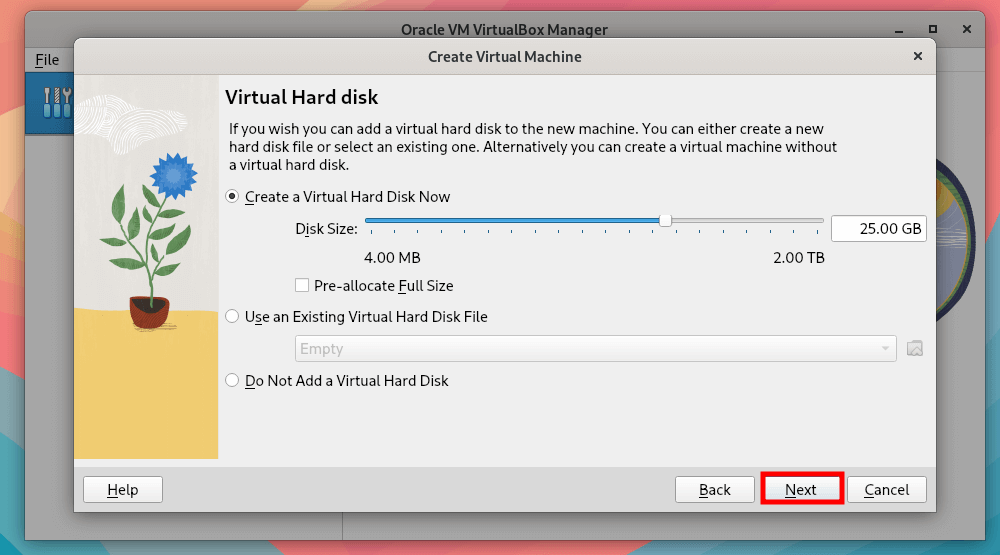Cancel the virtual machine wizard
Screen dimensions: 1000x555
pyautogui.click(x=887, y=490)
